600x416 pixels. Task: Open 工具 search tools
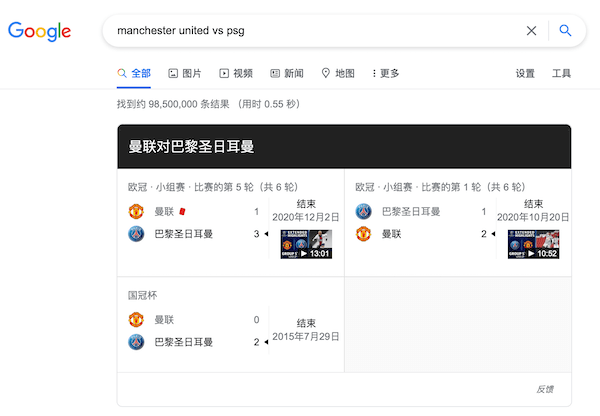(562, 73)
